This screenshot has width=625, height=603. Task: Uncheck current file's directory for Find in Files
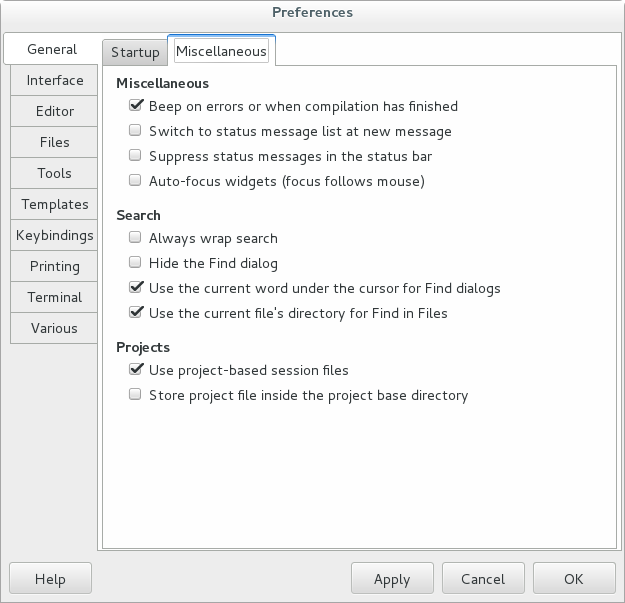click(x=135, y=313)
